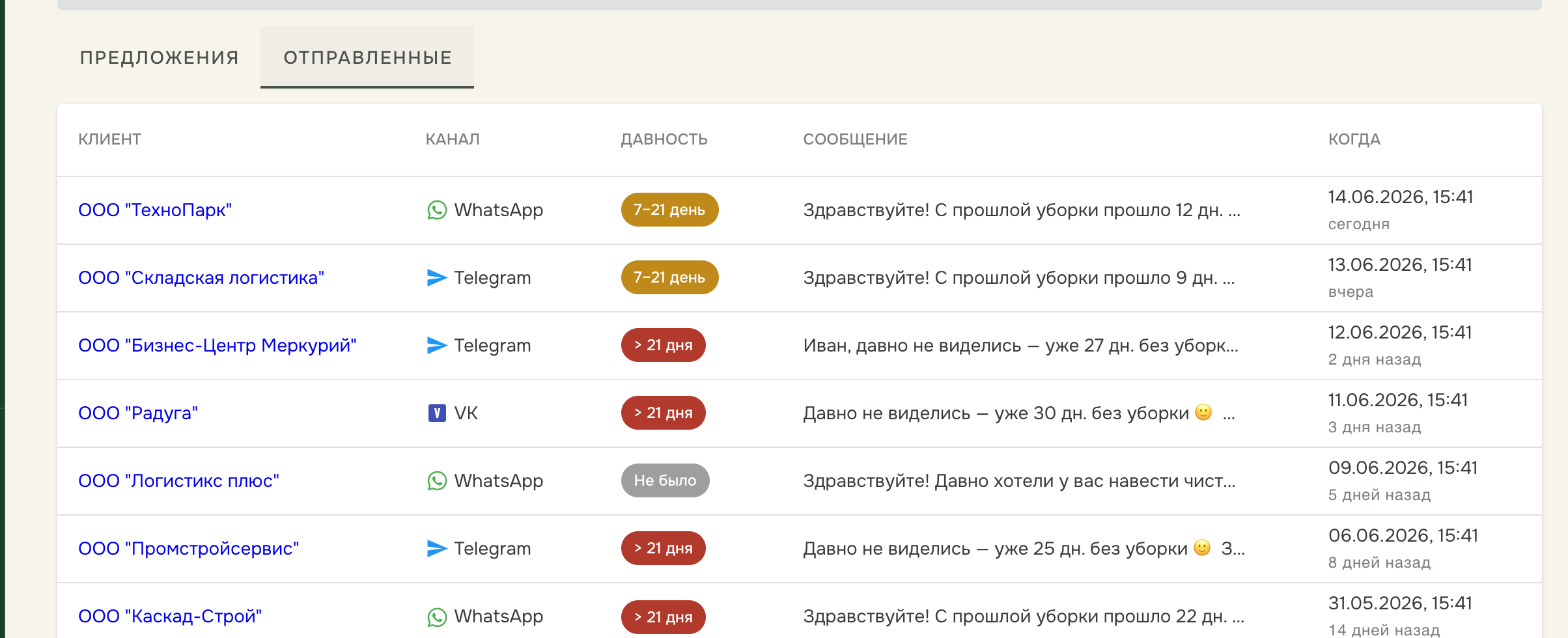Click message mentioning 22 дн. since cleaning
Image resolution: width=1568 pixels, height=638 pixels.
[x=1024, y=617]
